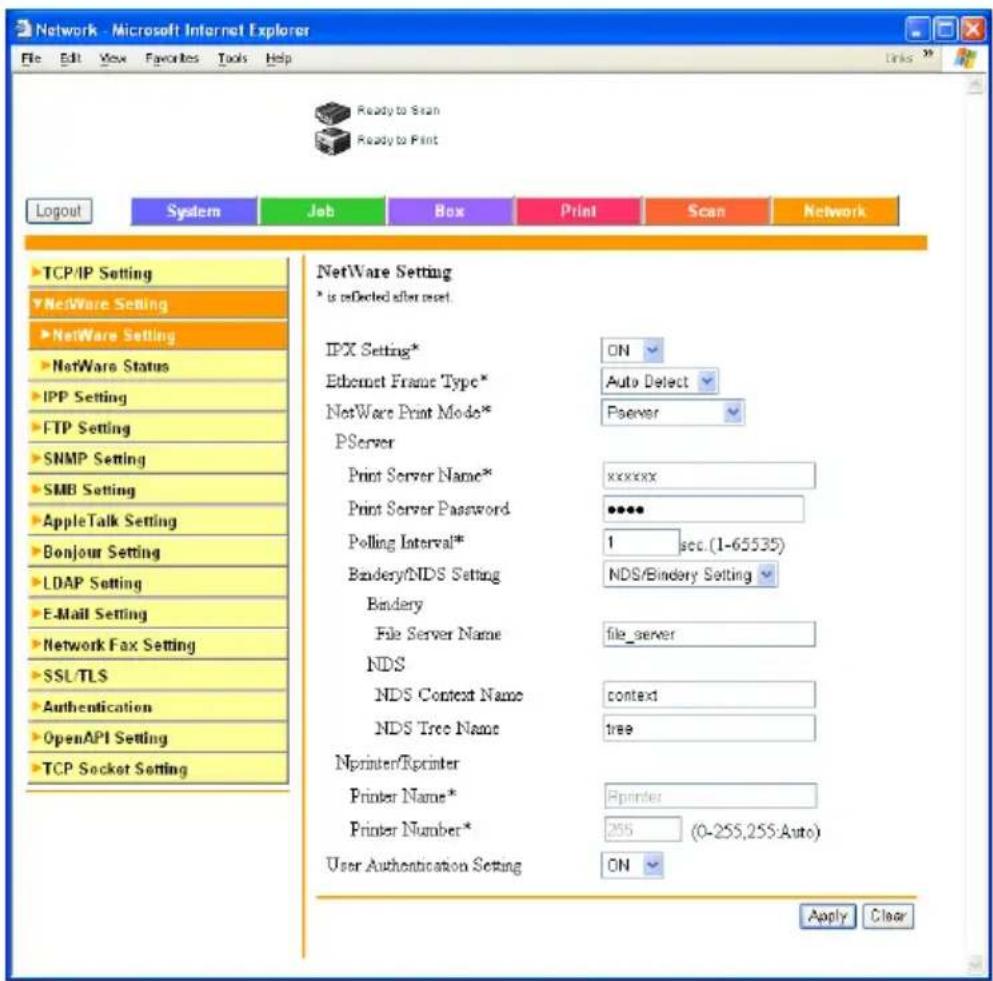Click the scrollbar down arrow
Screen dimensions: 993x981
click(x=975, y=964)
